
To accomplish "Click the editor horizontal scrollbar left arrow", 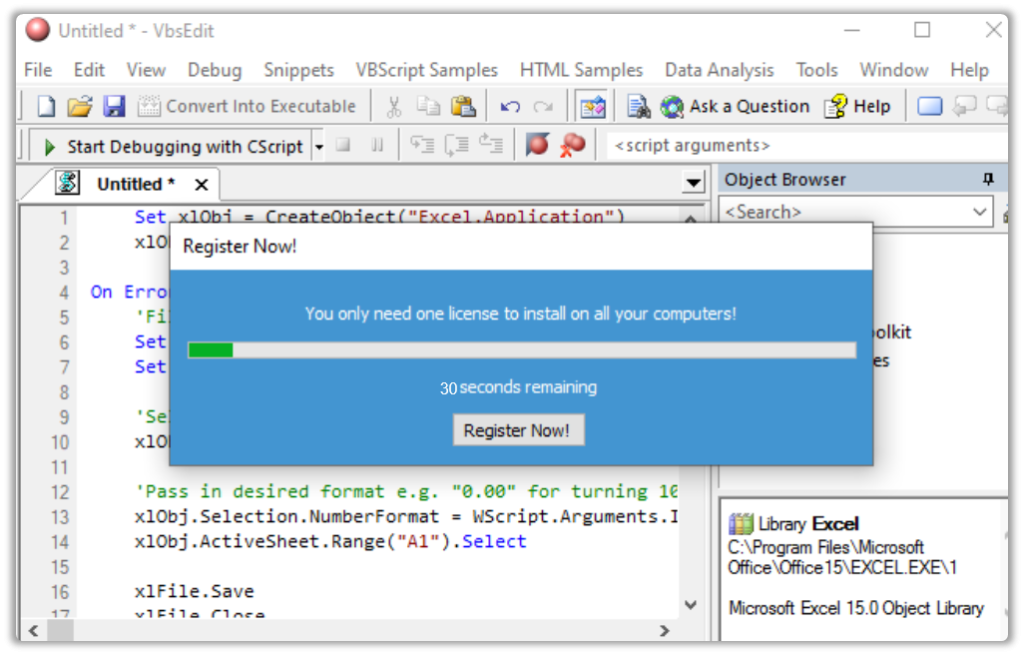I will [33, 631].
